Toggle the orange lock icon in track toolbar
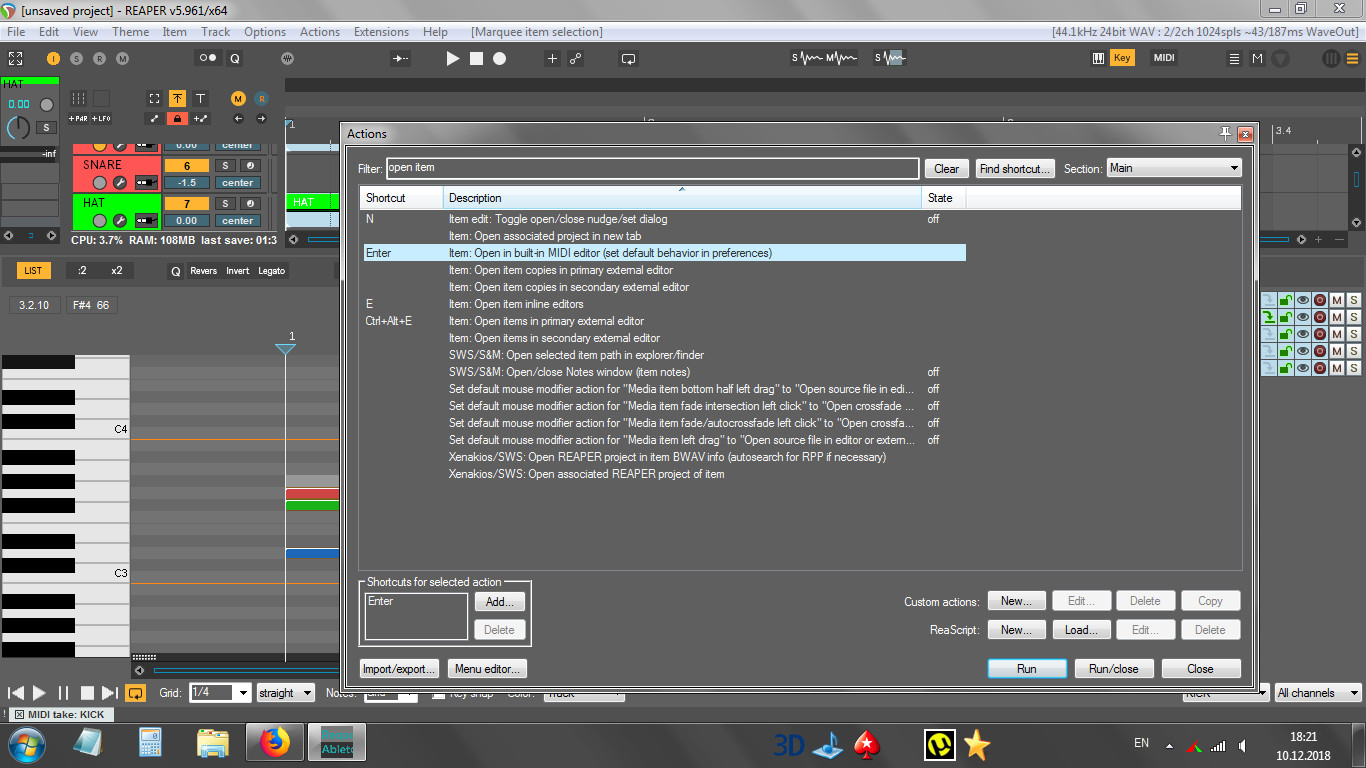Screen dimensions: 1366x768 click(177, 118)
